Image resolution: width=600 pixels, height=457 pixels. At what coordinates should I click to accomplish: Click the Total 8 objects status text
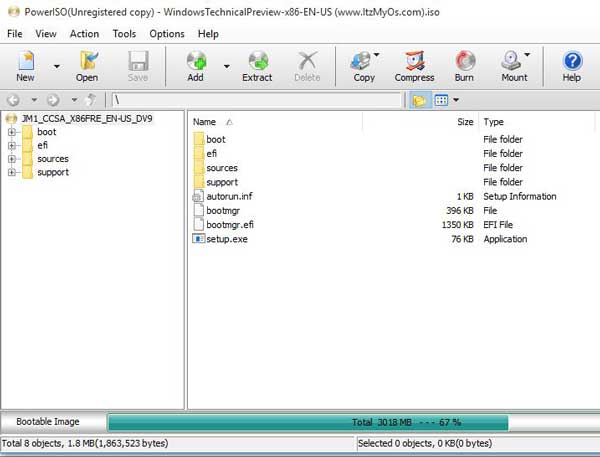[85, 443]
